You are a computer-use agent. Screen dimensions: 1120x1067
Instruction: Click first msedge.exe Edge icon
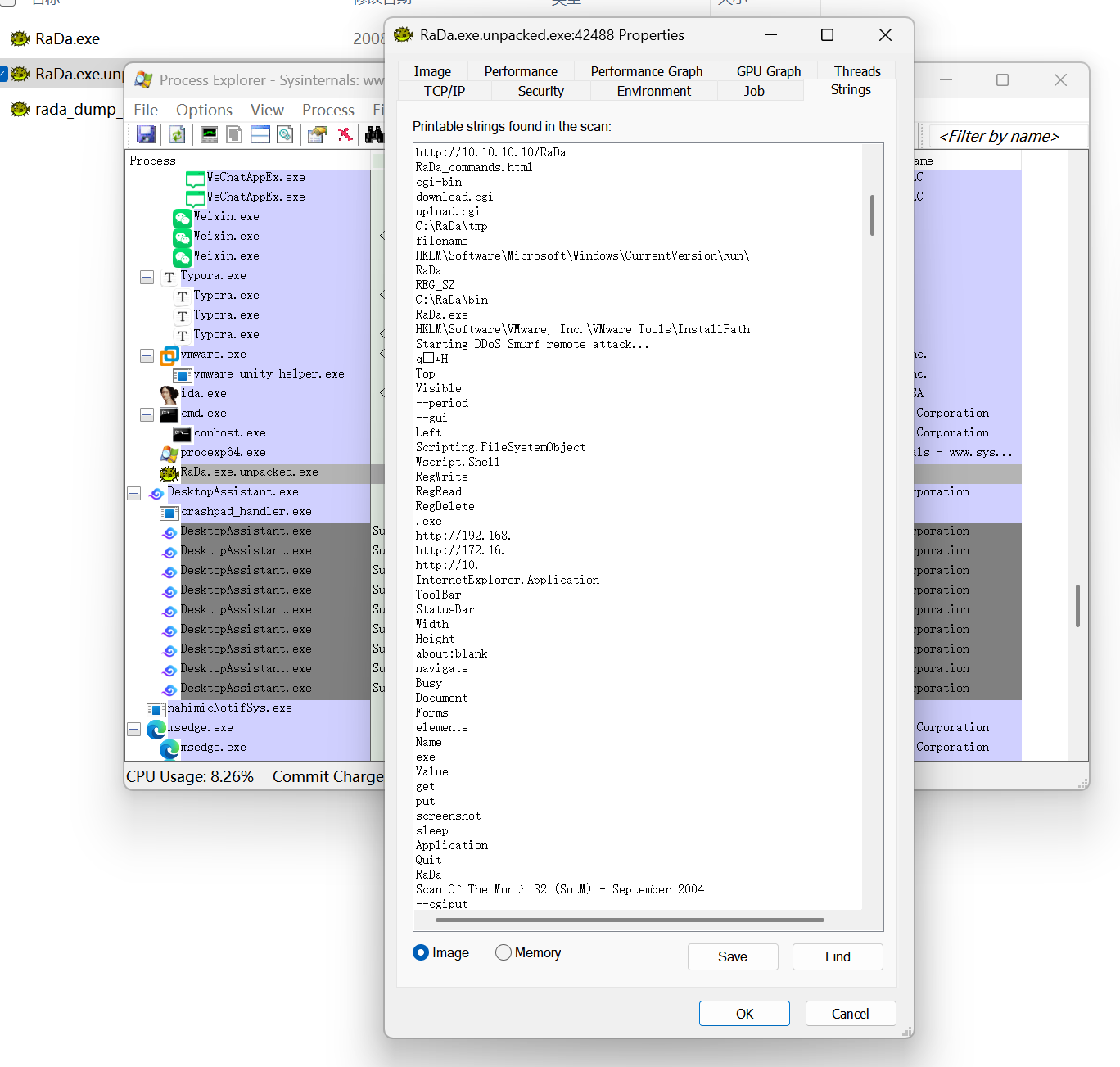click(x=156, y=729)
